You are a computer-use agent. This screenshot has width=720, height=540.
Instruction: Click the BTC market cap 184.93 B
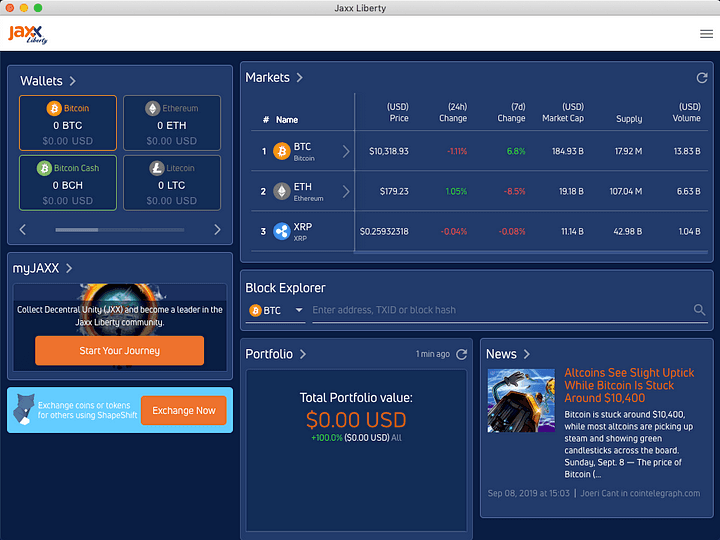pyautogui.click(x=568, y=151)
